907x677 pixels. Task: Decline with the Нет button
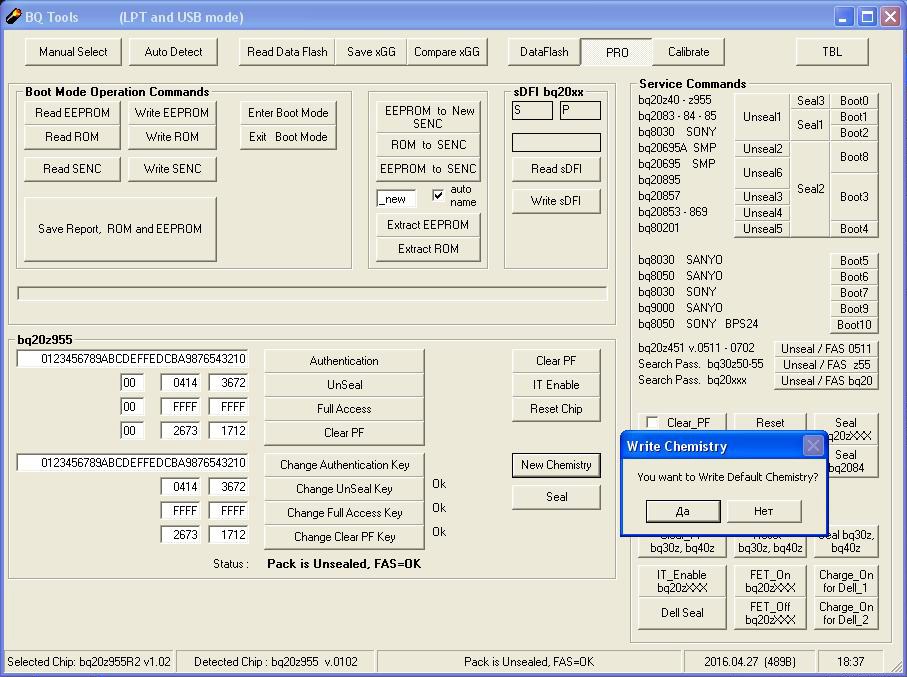tap(764, 511)
